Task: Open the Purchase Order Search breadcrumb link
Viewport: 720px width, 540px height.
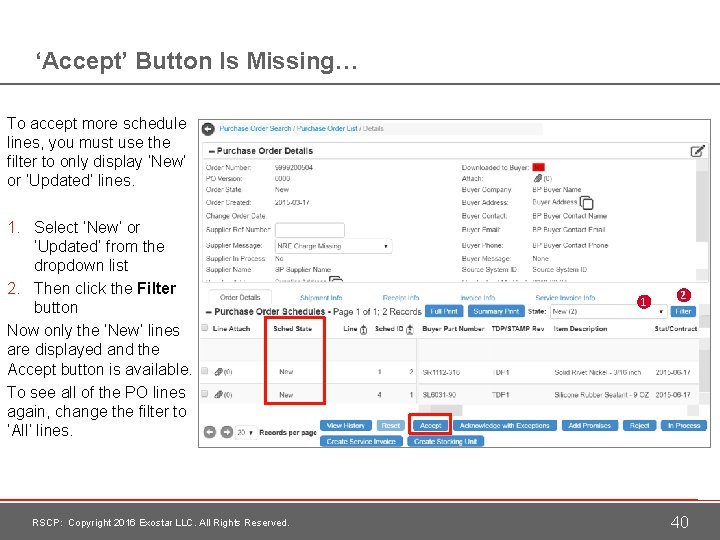Action: point(255,129)
